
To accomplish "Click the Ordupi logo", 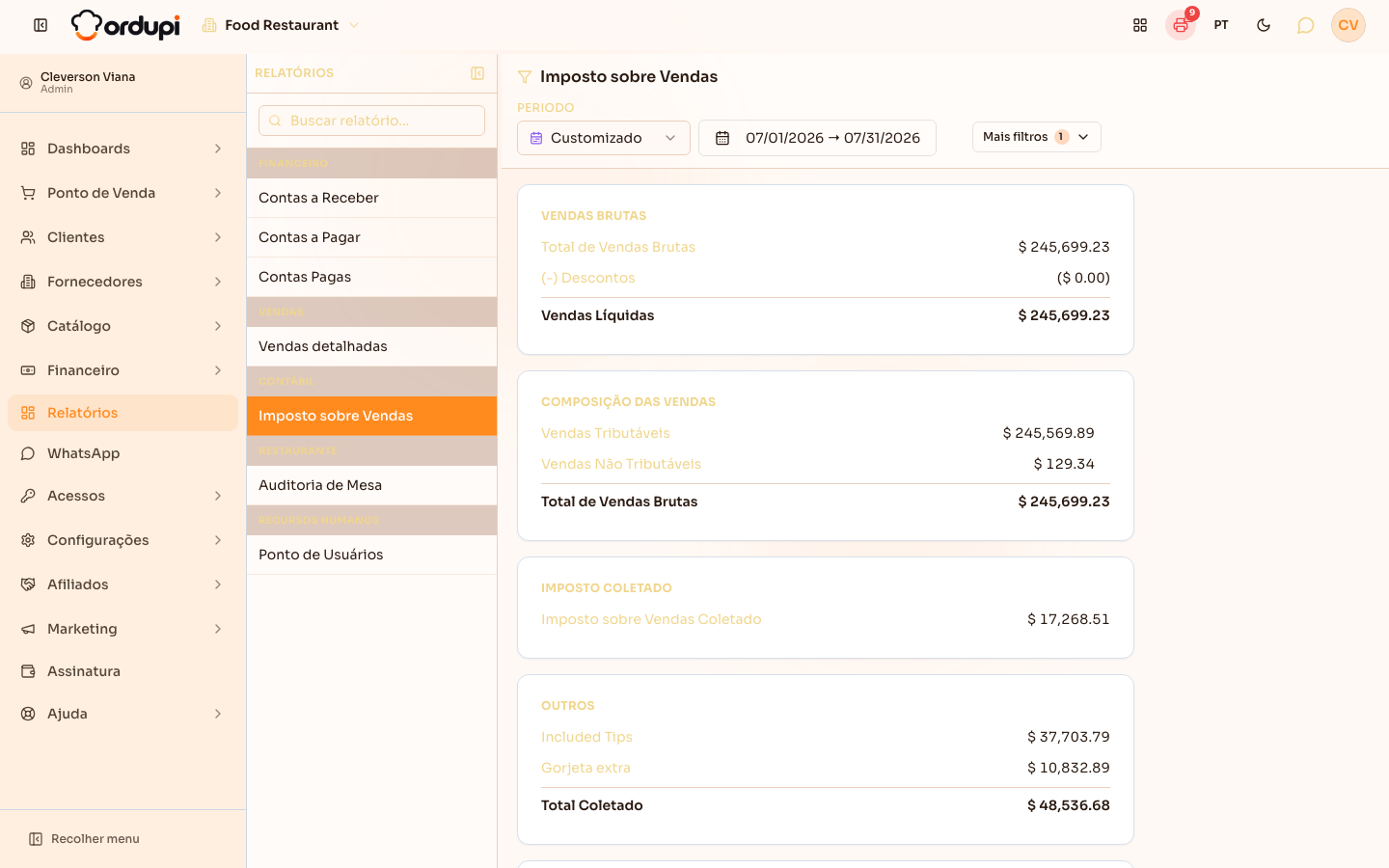I will pos(125,25).
